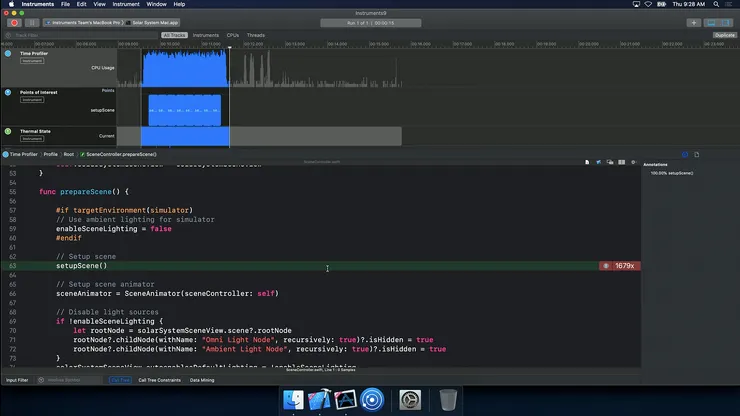Toggle the Call Tree filter option
Image resolution: width=740 pixels, height=416 pixels.
(x=120, y=380)
